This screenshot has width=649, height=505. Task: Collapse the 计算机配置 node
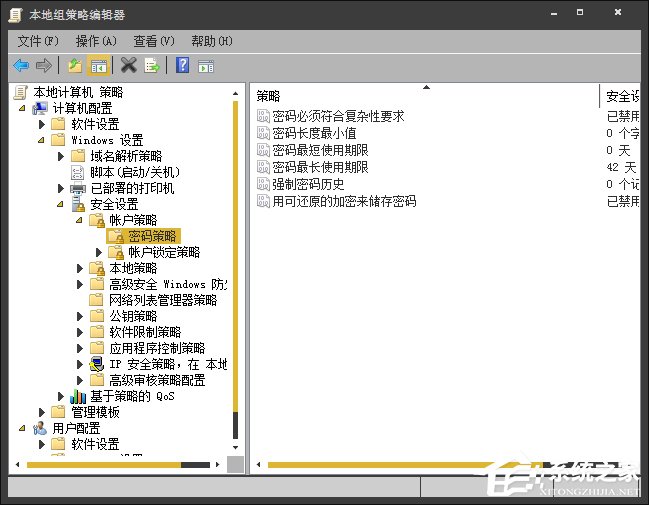click(22, 108)
